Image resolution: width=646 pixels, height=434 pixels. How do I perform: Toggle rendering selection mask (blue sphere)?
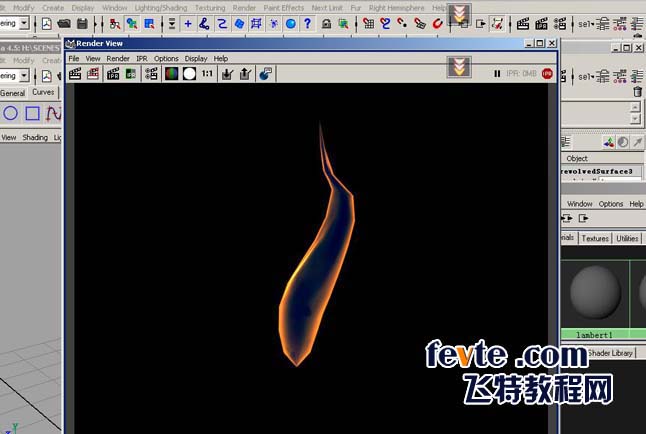(290, 24)
